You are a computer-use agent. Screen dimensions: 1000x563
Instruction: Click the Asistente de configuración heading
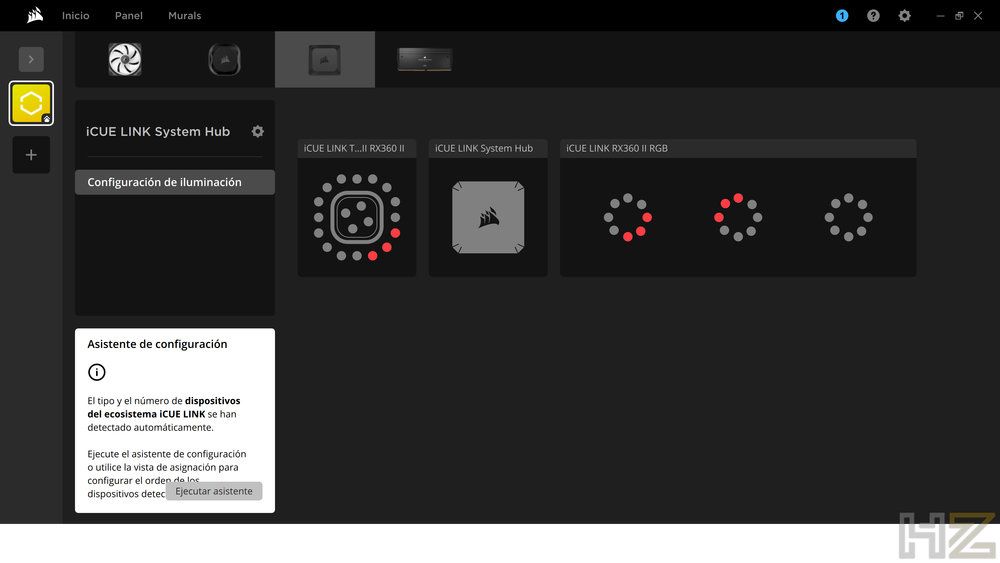pos(157,344)
